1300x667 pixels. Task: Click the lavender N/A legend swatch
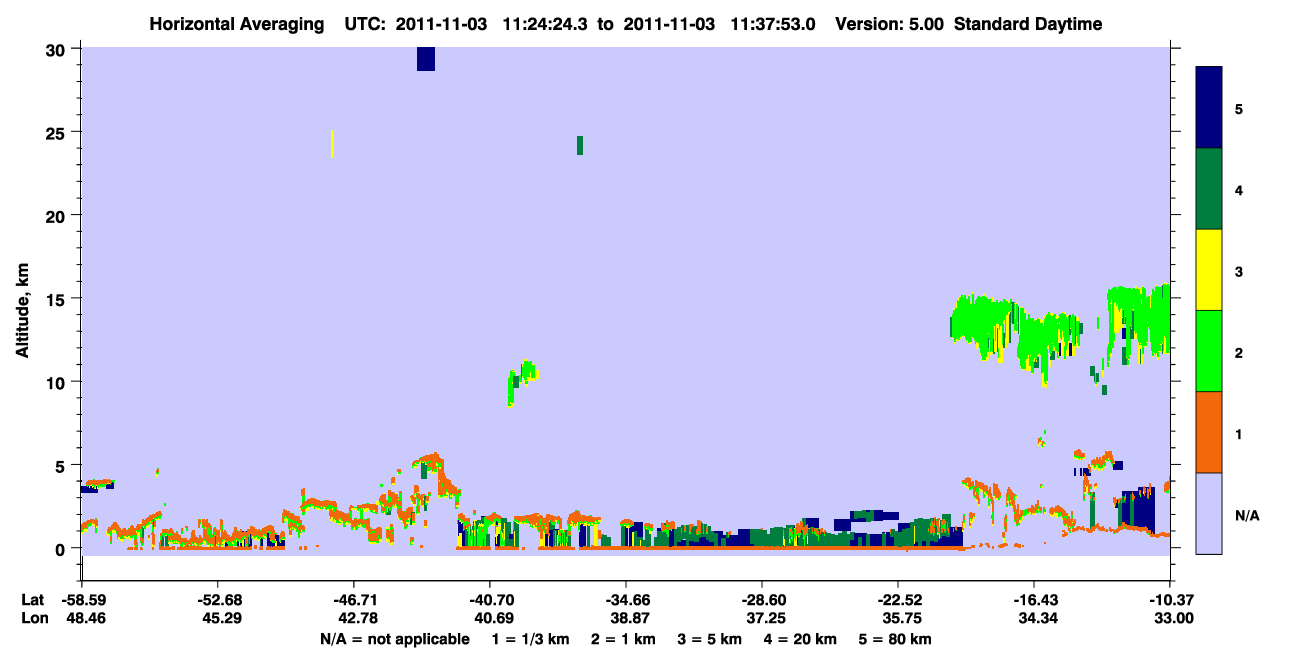[1209, 513]
